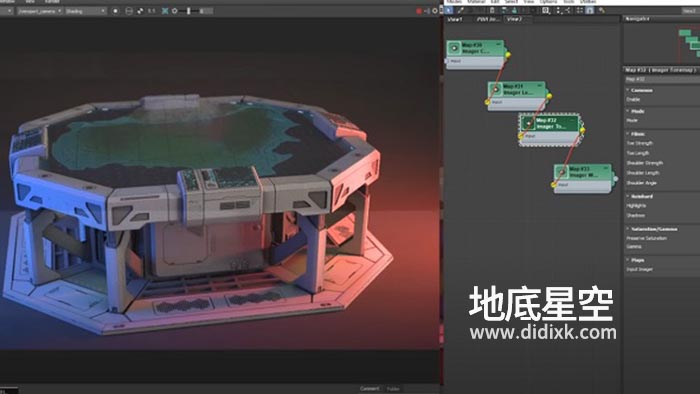Click the Input socket of Map #33 node
This screenshot has height=394, width=700.
(554, 185)
